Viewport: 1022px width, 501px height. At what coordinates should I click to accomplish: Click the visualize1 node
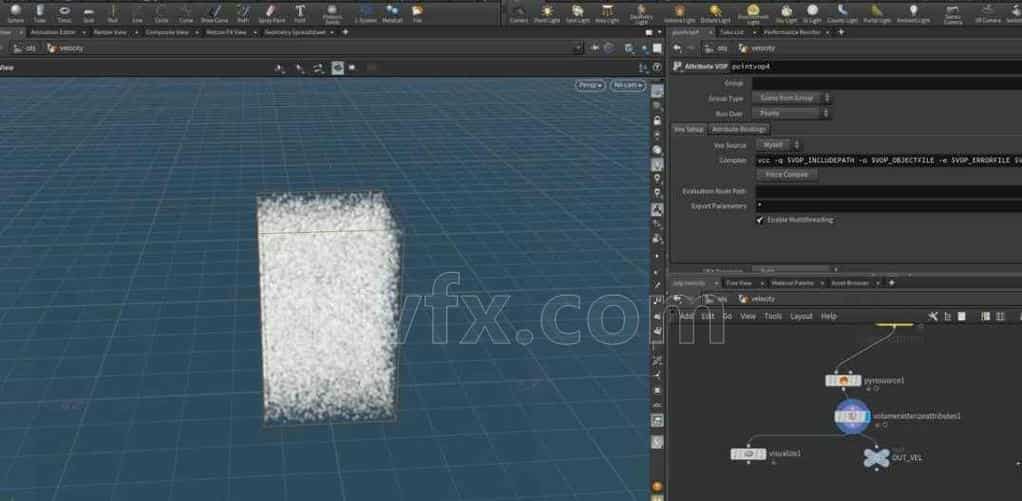pos(748,454)
